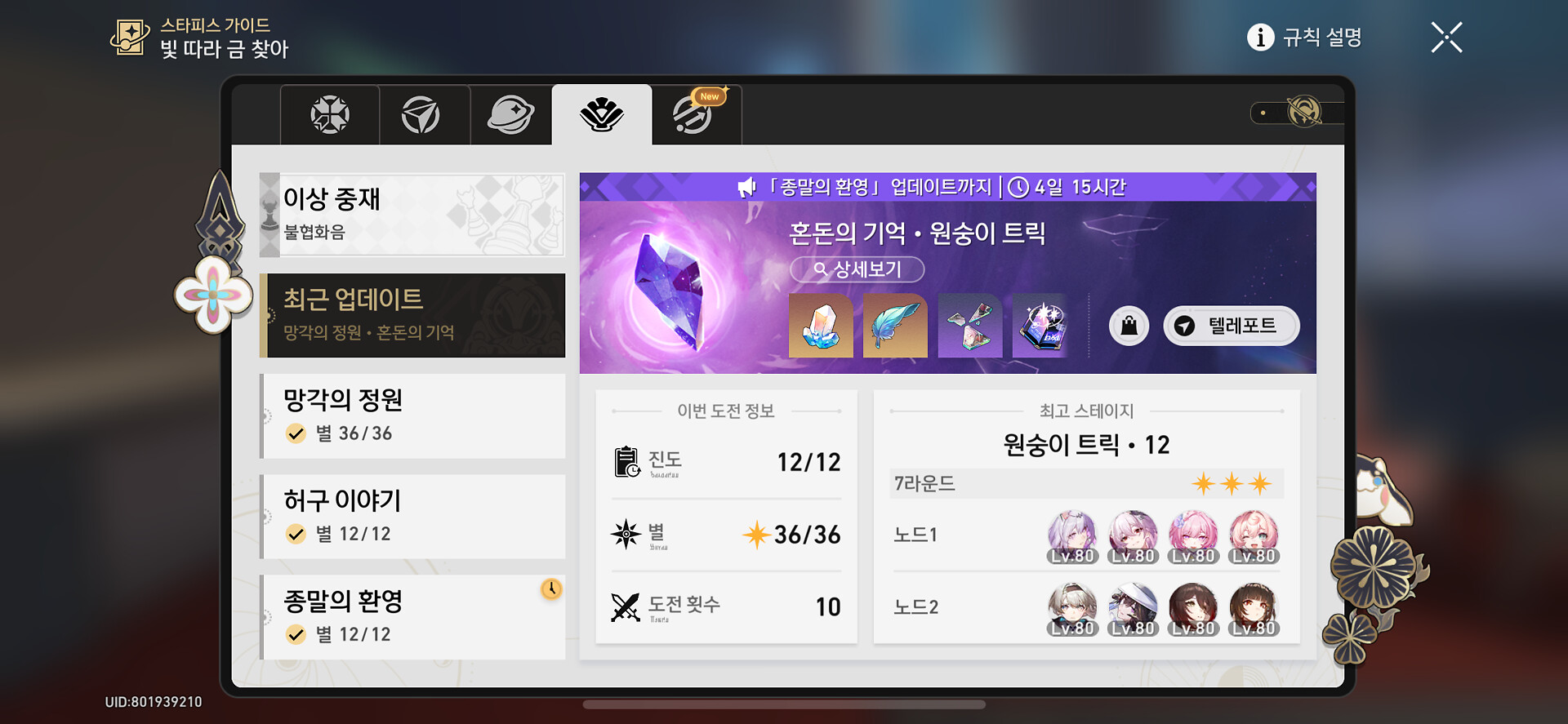
Task: Click the 규칙 설명 info icon
Action: click(x=1260, y=37)
